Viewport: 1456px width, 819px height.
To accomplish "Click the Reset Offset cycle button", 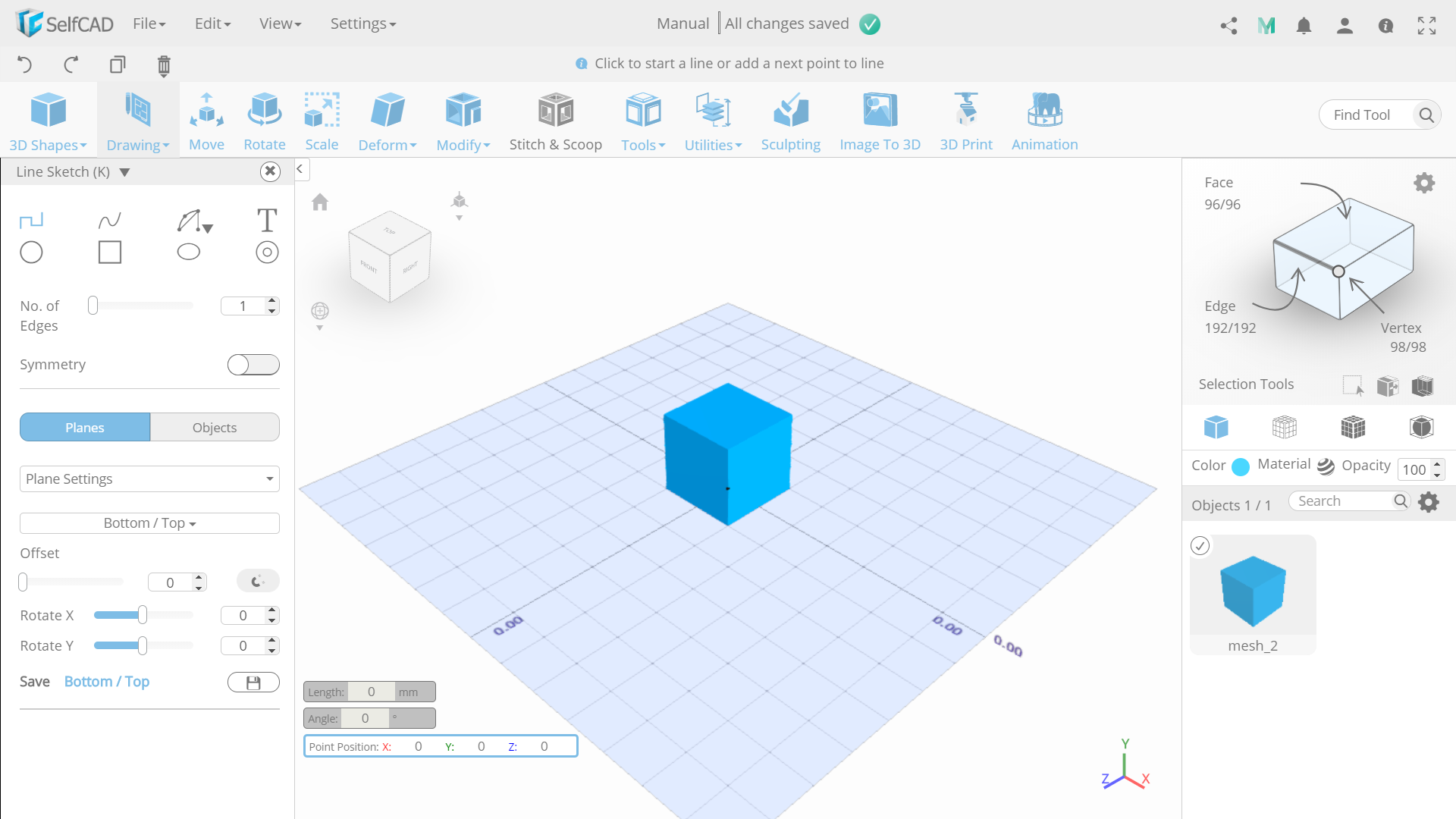I will (x=257, y=581).
